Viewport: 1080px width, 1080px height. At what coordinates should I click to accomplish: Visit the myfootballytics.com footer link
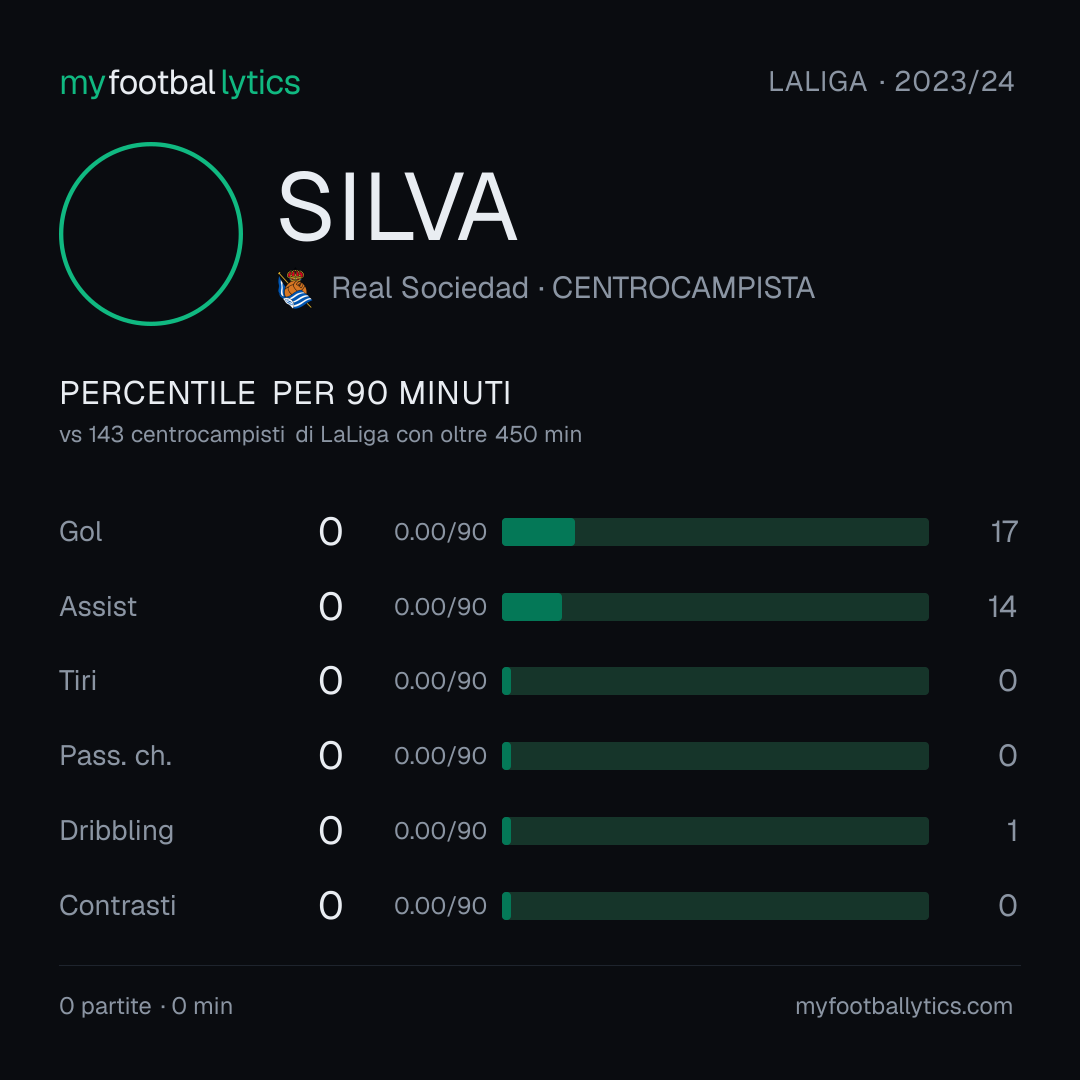tap(904, 1006)
